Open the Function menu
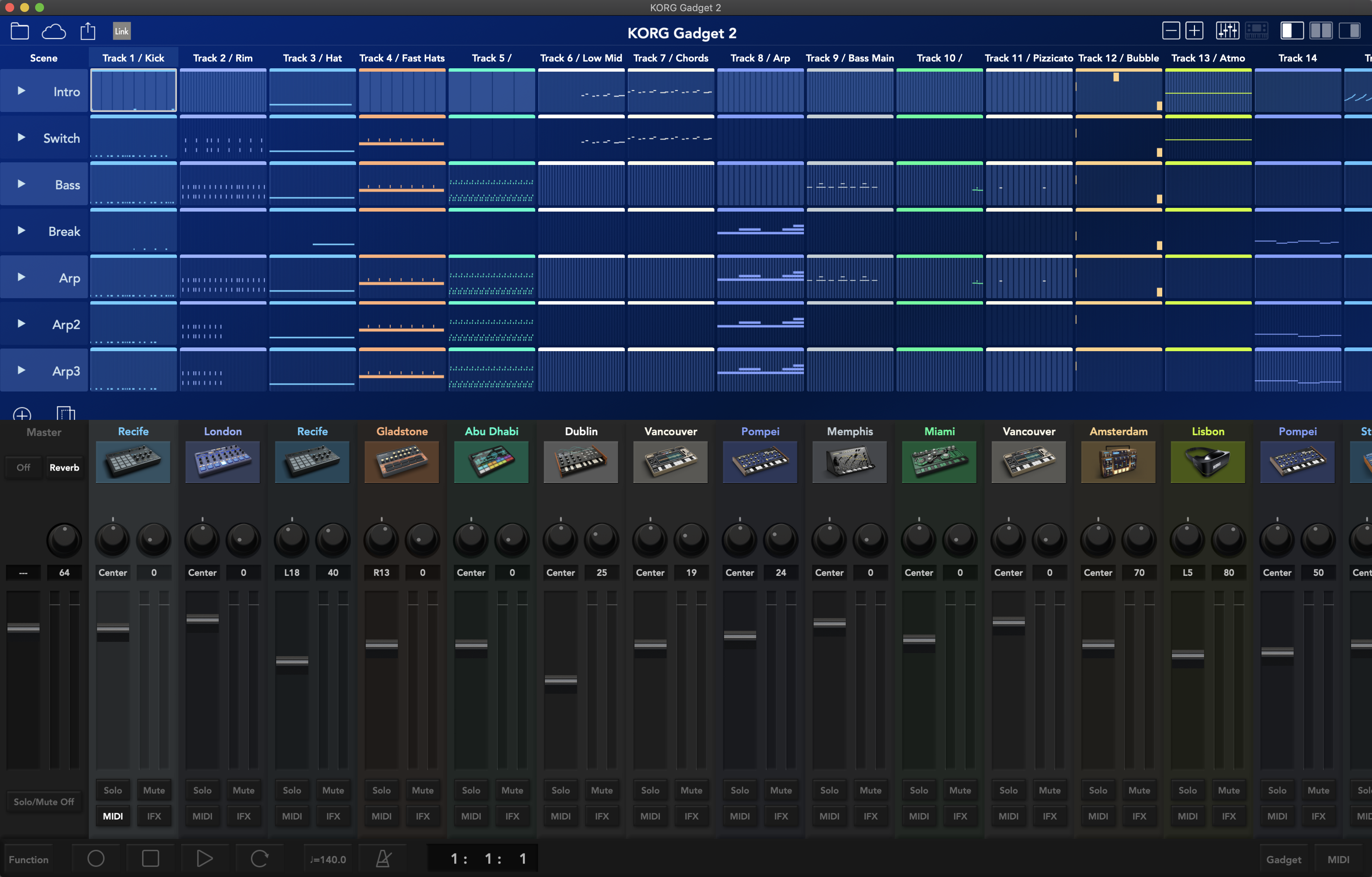This screenshot has height=877, width=1372. coord(28,859)
